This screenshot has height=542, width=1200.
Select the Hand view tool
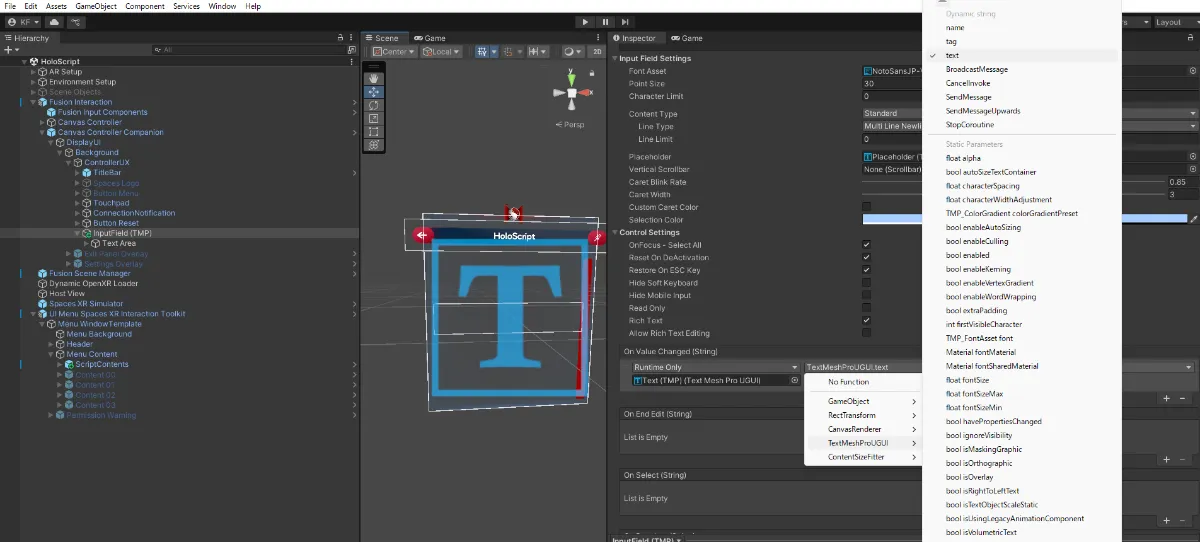point(374,78)
